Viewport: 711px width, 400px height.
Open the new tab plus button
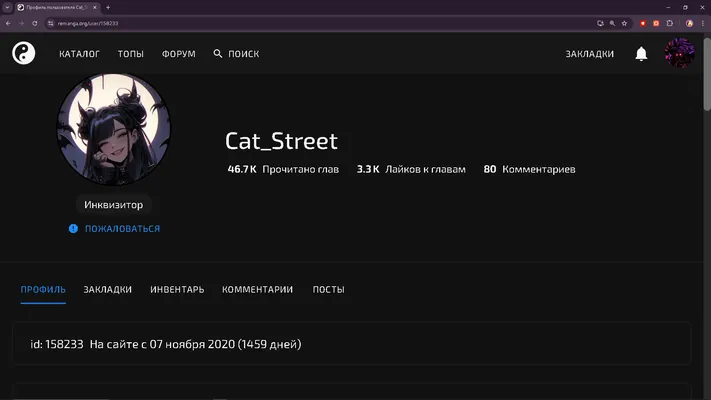pos(108,7)
